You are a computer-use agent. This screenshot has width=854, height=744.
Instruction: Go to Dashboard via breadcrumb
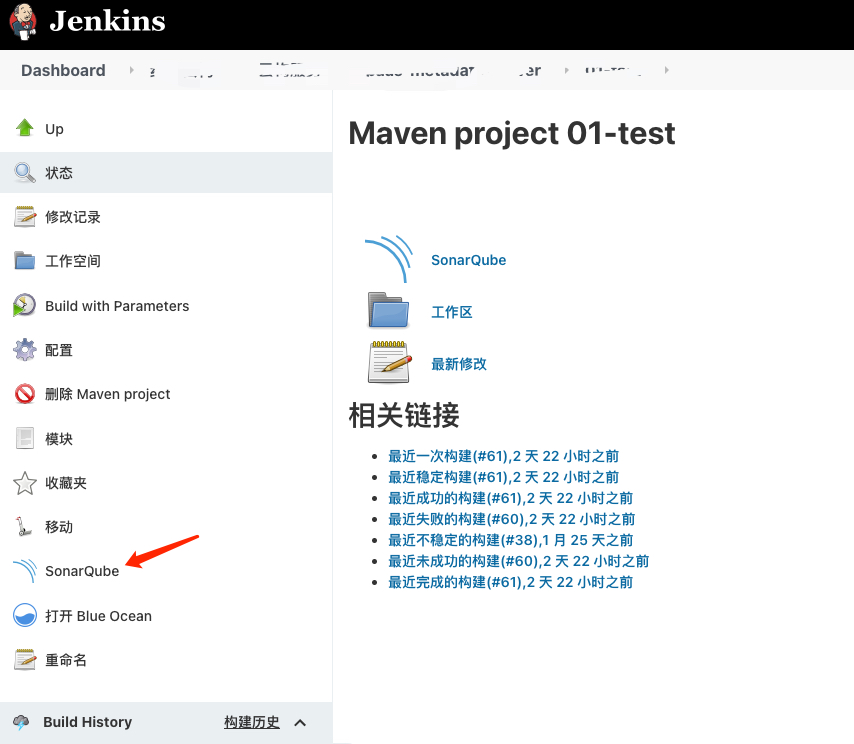(x=63, y=70)
